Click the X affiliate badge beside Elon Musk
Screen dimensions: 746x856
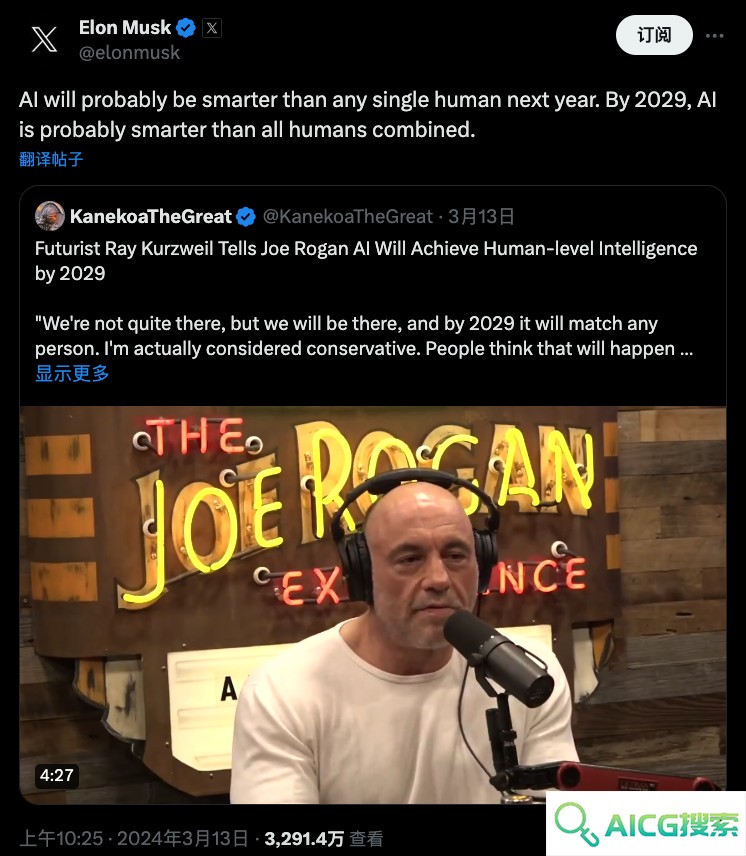[212, 28]
